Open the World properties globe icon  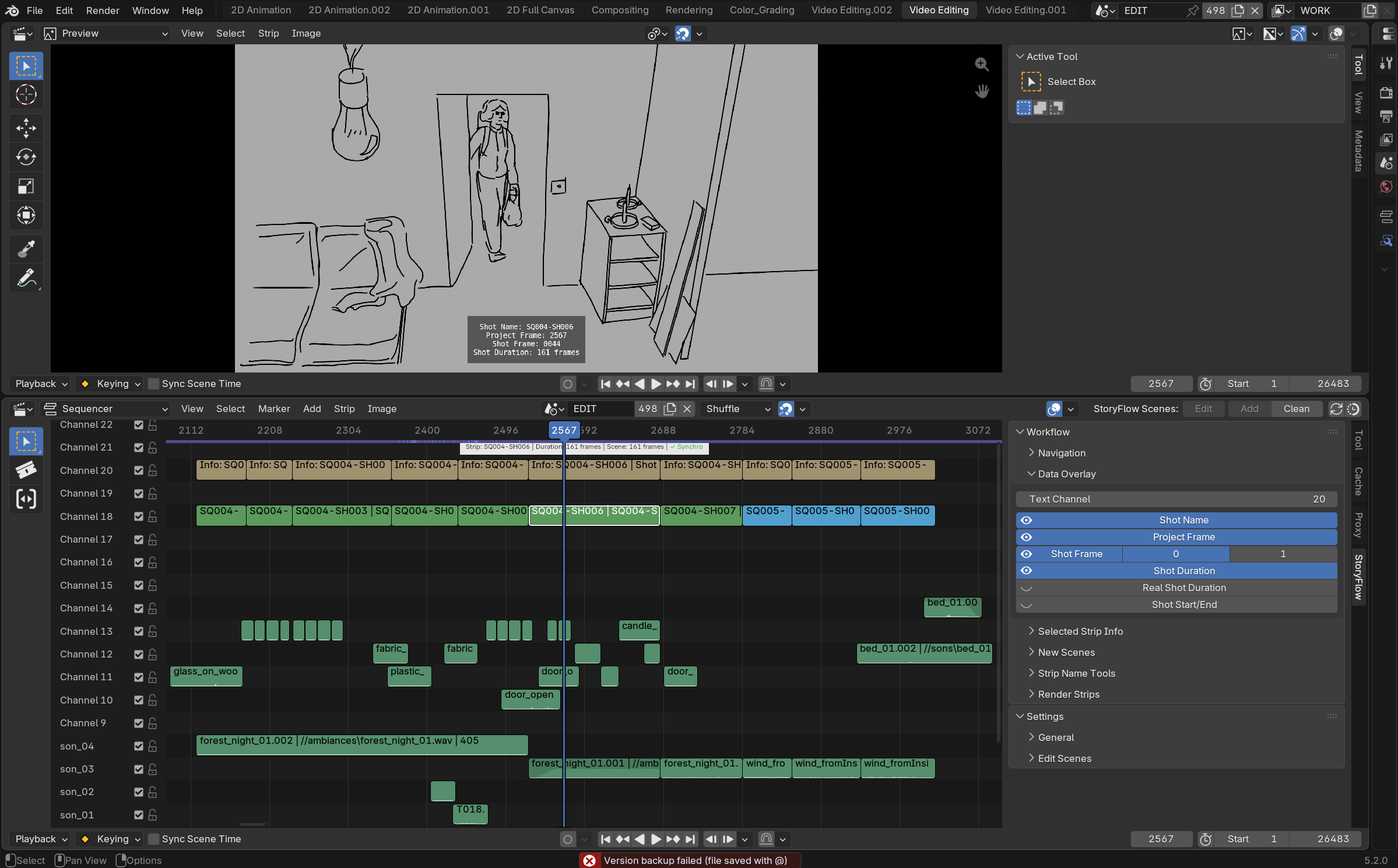click(1386, 187)
